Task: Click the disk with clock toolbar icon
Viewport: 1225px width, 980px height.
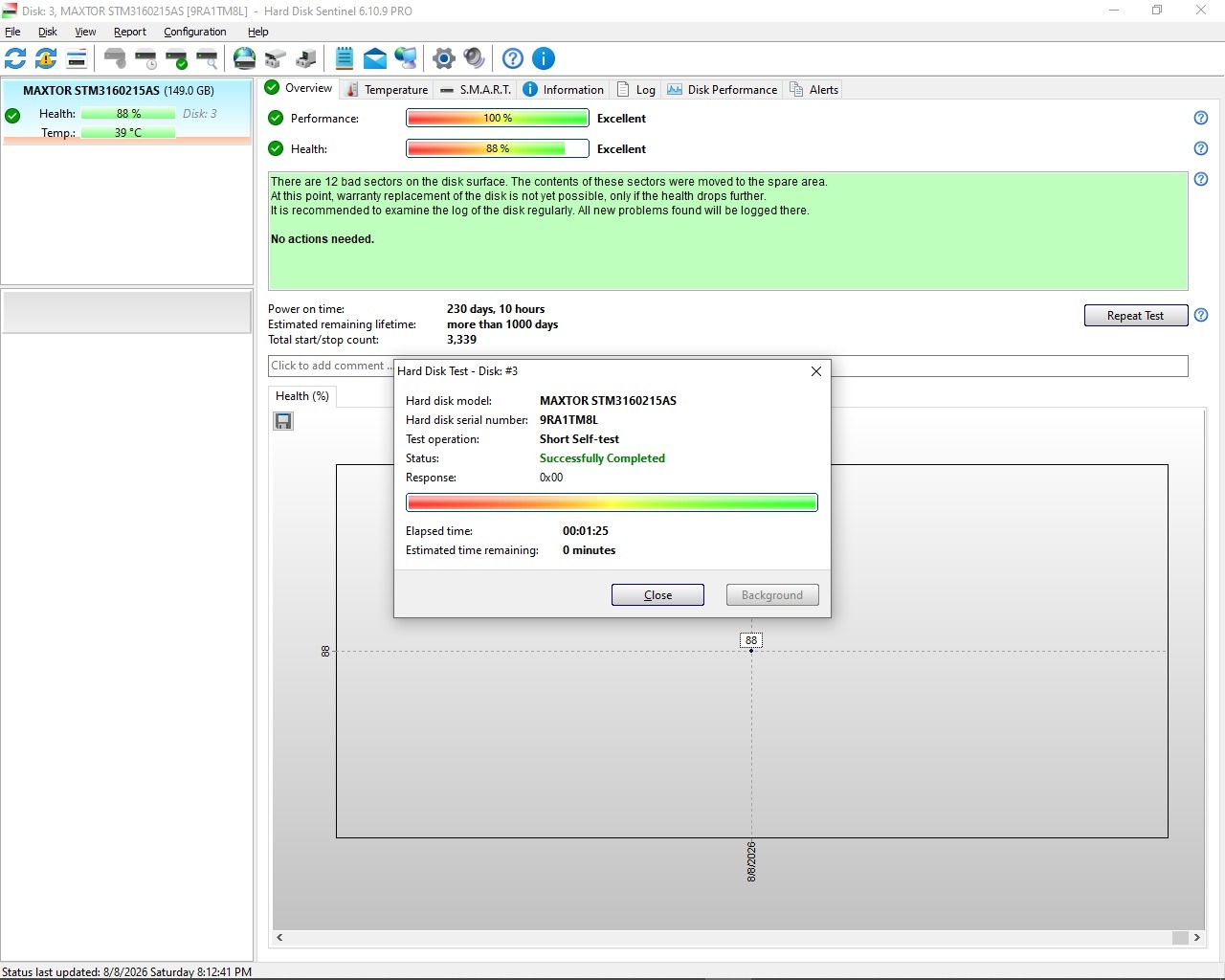Action: tap(145, 58)
